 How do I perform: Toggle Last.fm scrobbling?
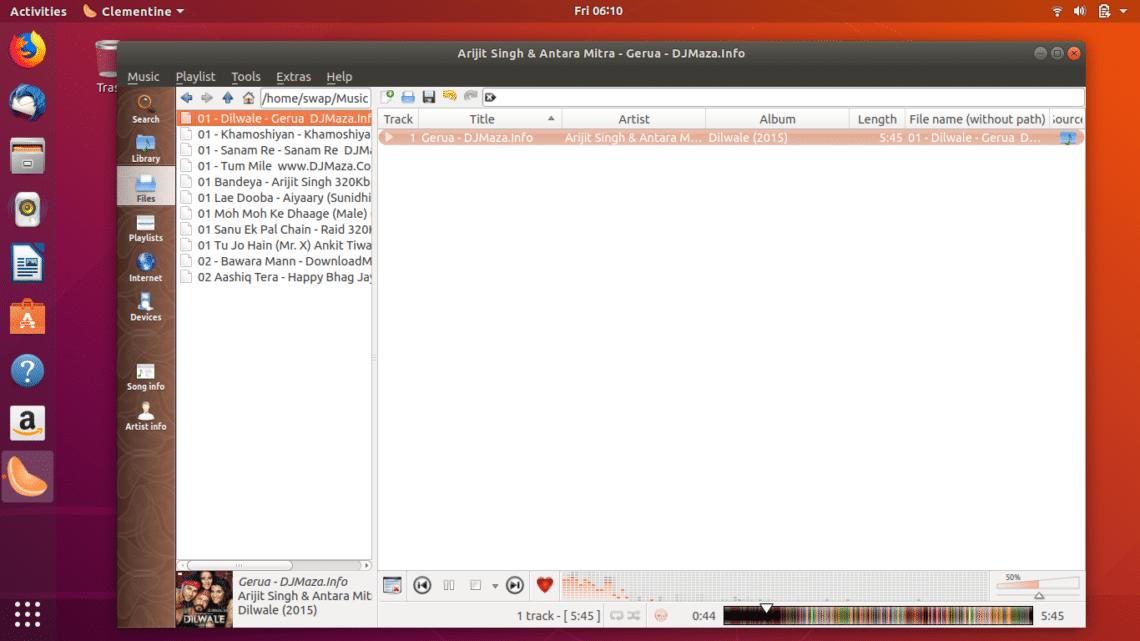[x=661, y=616]
